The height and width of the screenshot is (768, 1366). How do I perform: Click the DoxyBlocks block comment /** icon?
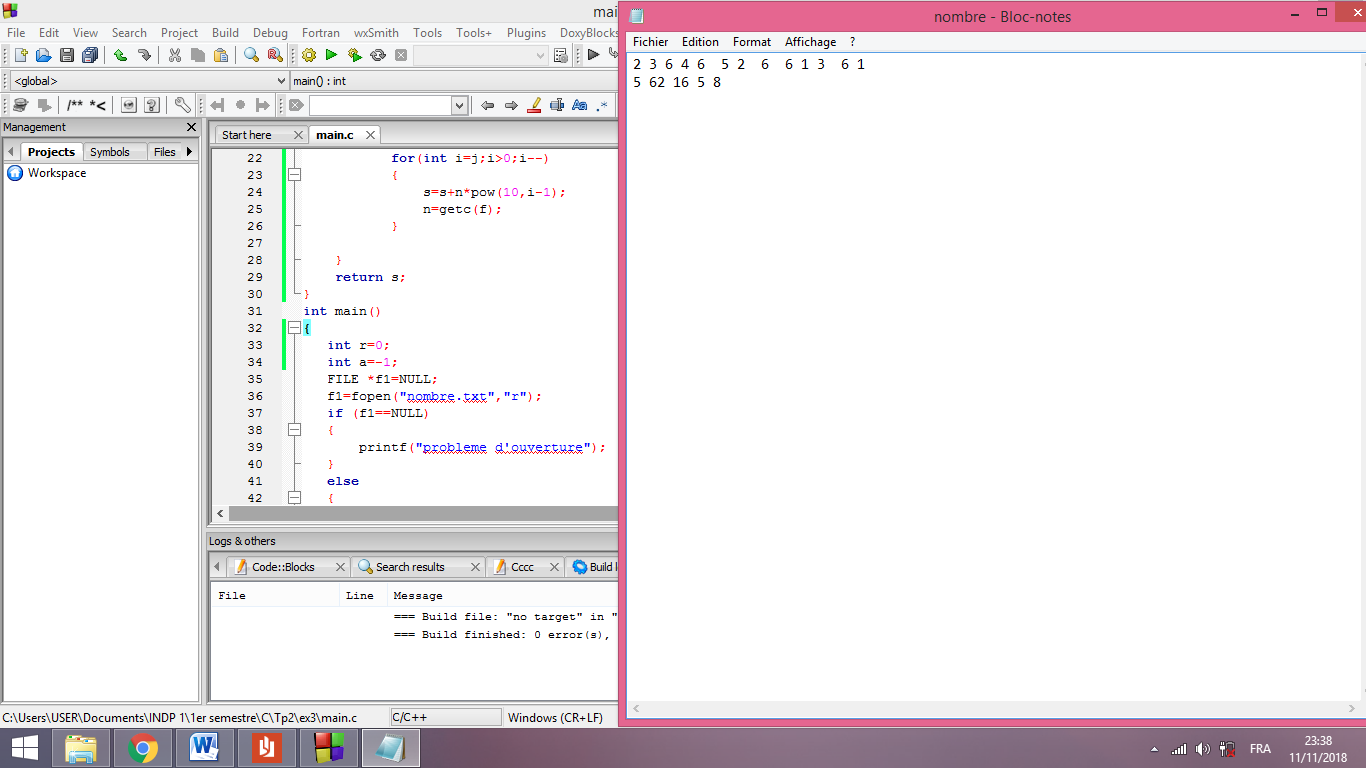pyautogui.click(x=75, y=105)
